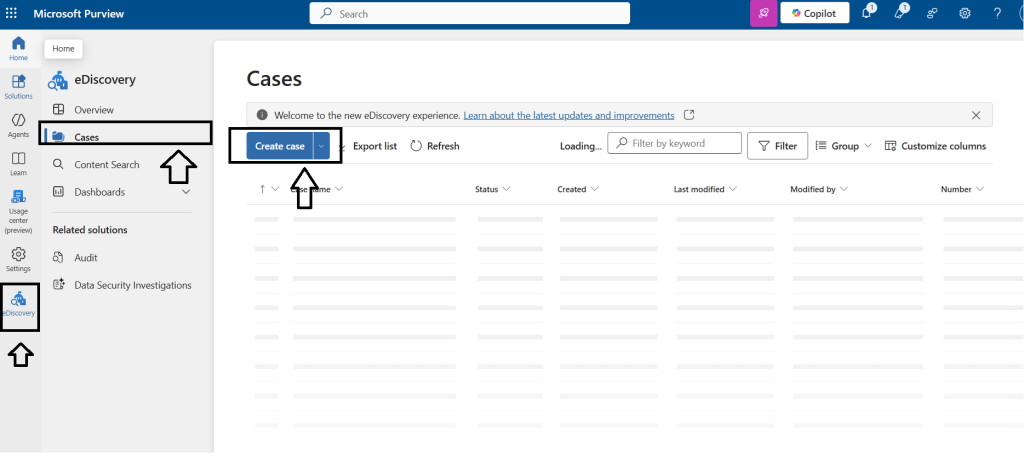This screenshot has width=1024, height=471.
Task: Click the info icon in welcome banner
Action: pyautogui.click(x=262, y=115)
